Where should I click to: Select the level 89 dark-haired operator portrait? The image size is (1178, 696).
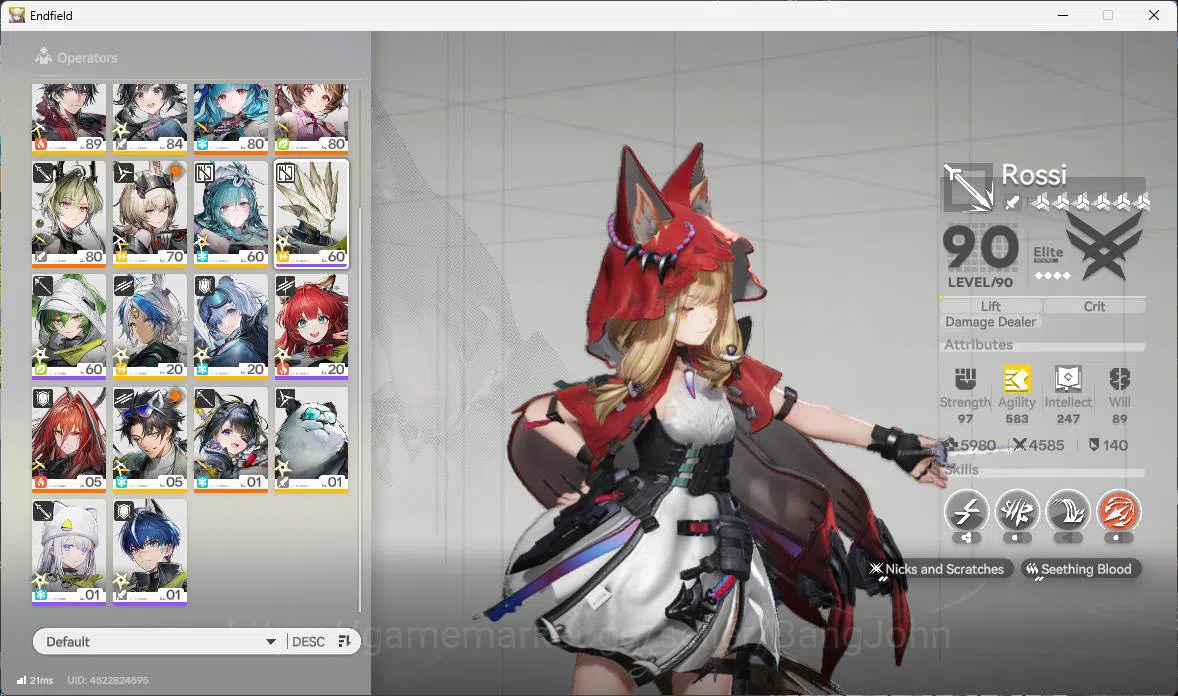tap(69, 117)
